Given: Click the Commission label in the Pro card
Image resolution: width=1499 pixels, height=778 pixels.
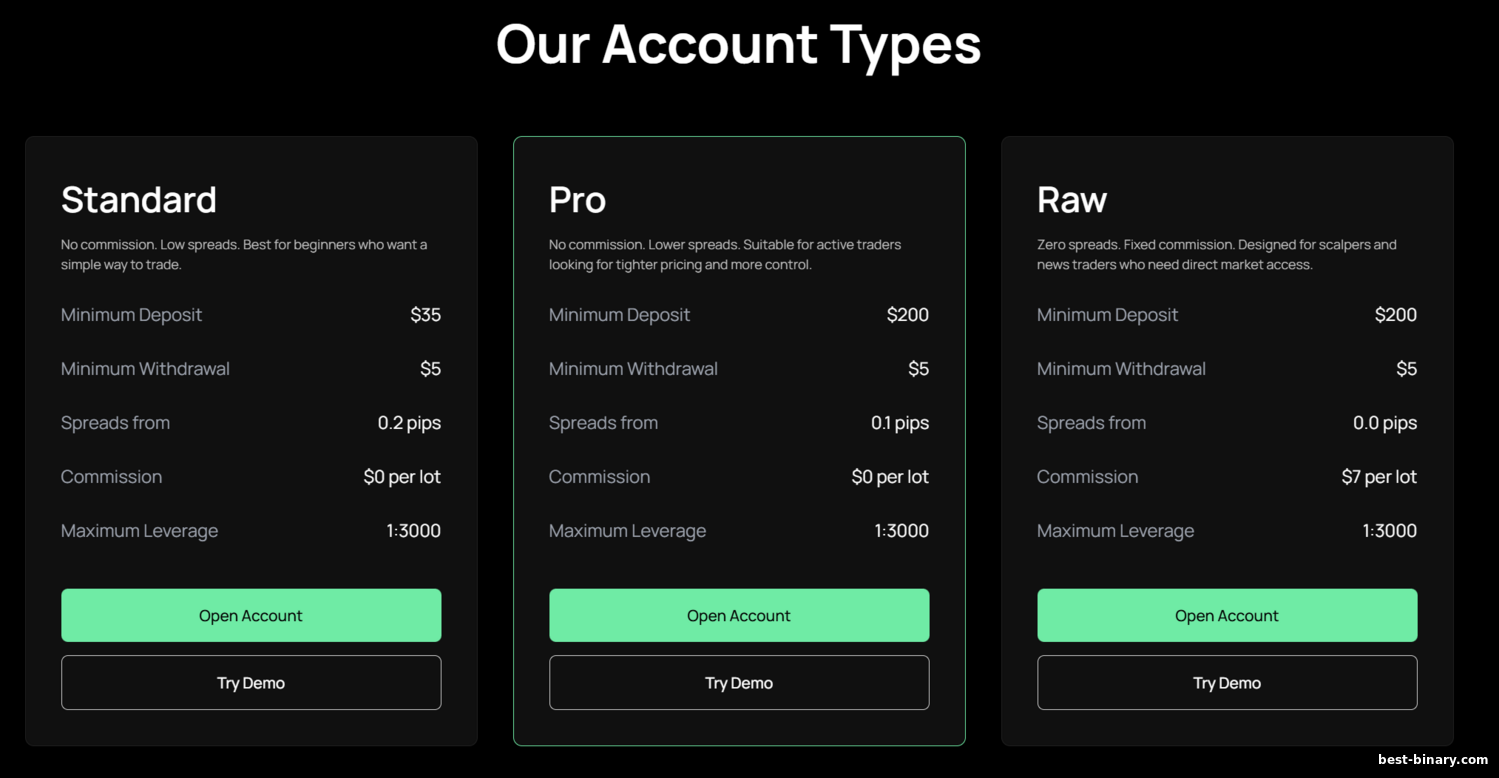Looking at the screenshot, I should 599,477.
